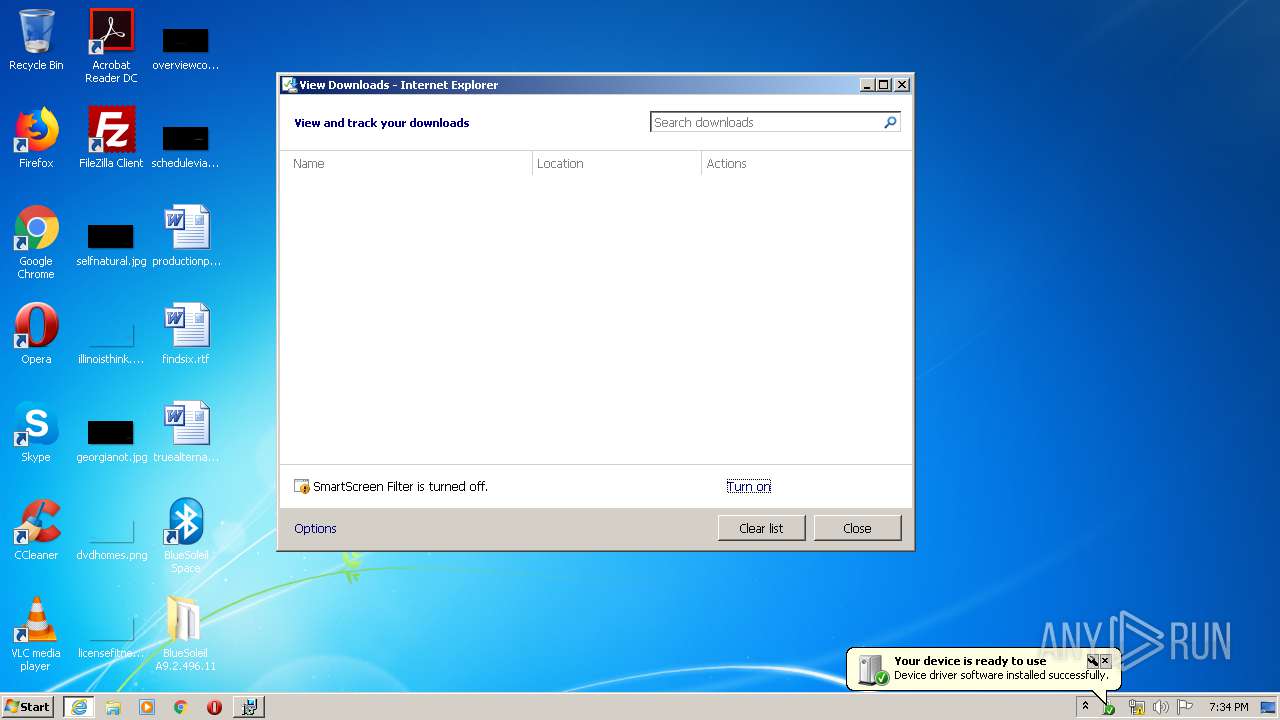The height and width of the screenshot is (720, 1280).
Task: Open download Options link
Action: tap(315, 528)
